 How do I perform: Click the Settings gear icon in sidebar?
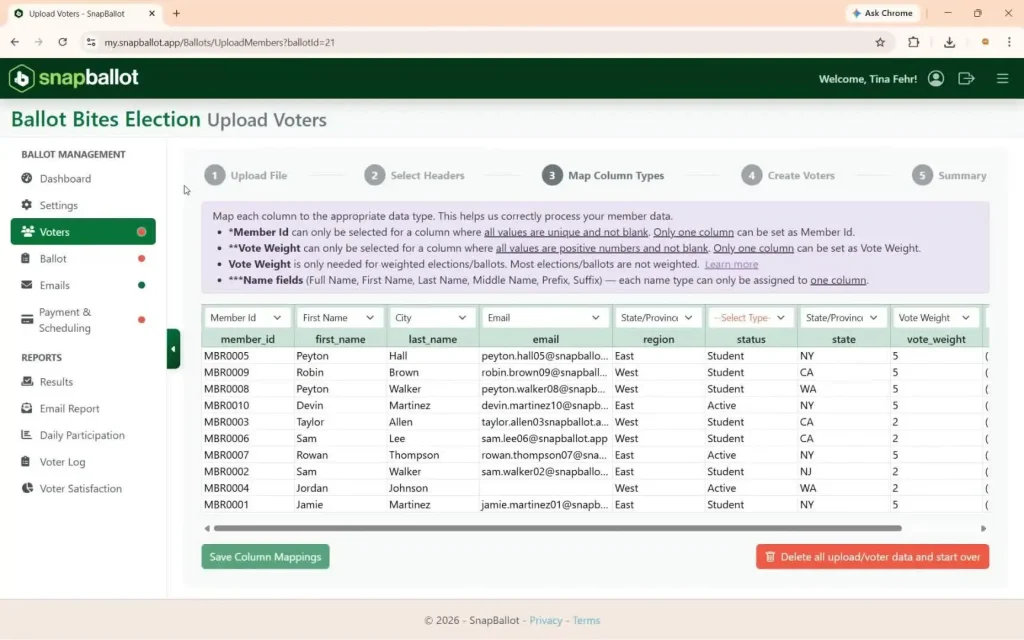[x=27, y=205]
